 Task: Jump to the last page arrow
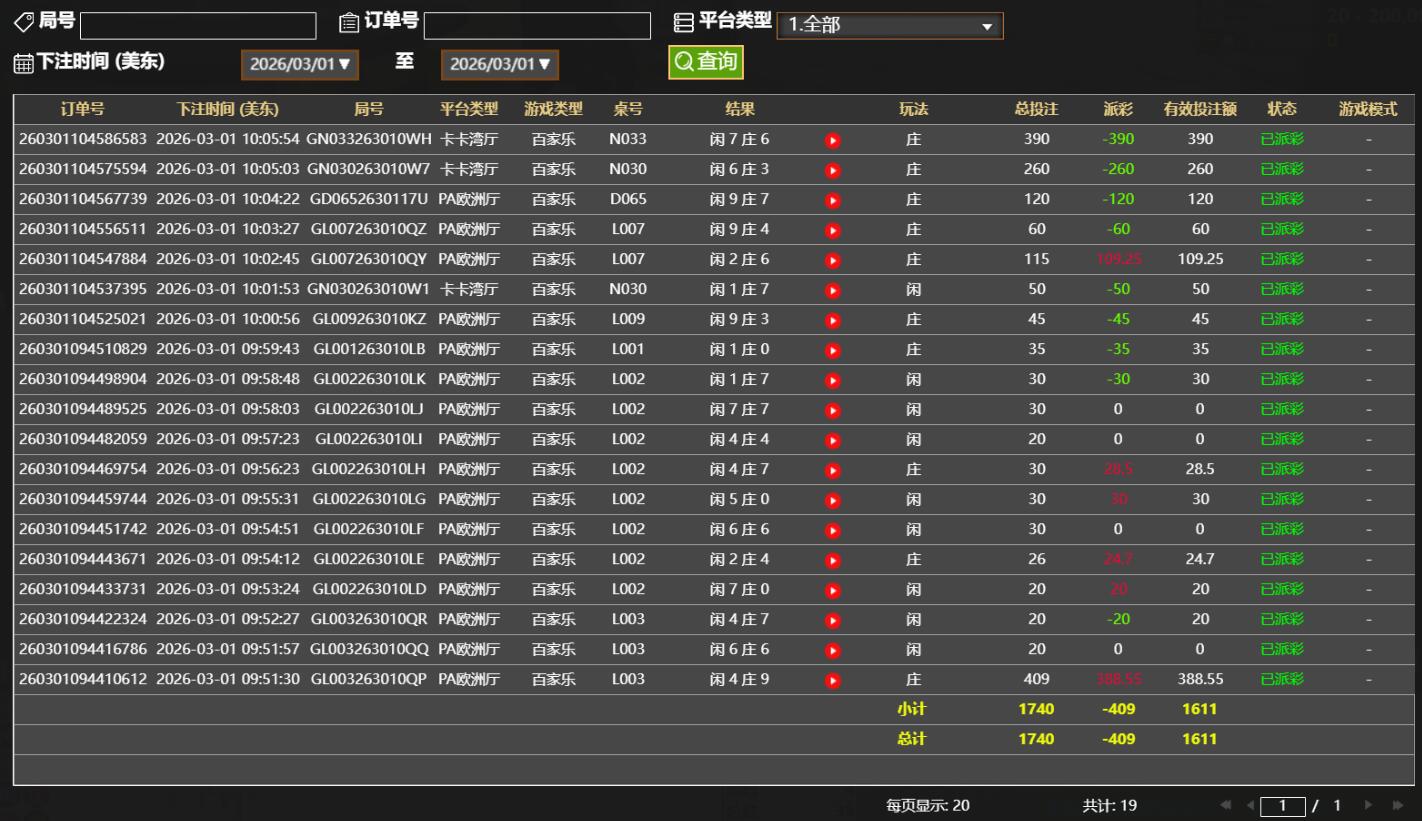[1397, 806]
